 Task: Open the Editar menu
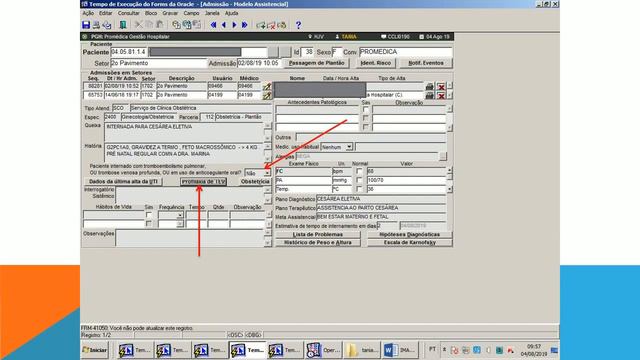105,13
